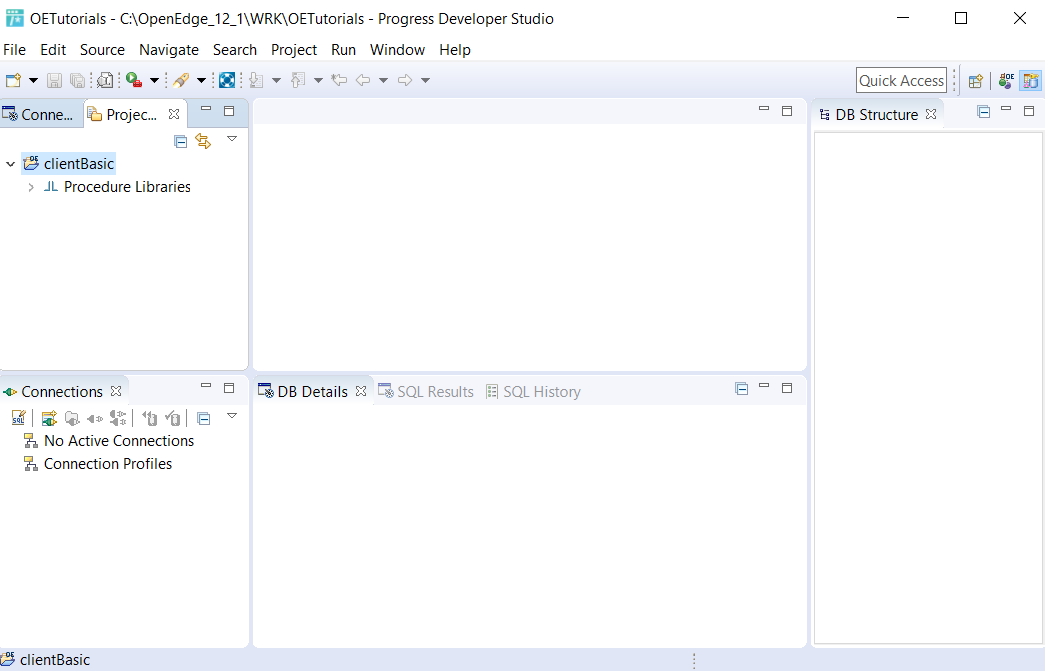Click the blue lifebuoy toolbar icon
This screenshot has width=1045, height=671.
[x=227, y=81]
